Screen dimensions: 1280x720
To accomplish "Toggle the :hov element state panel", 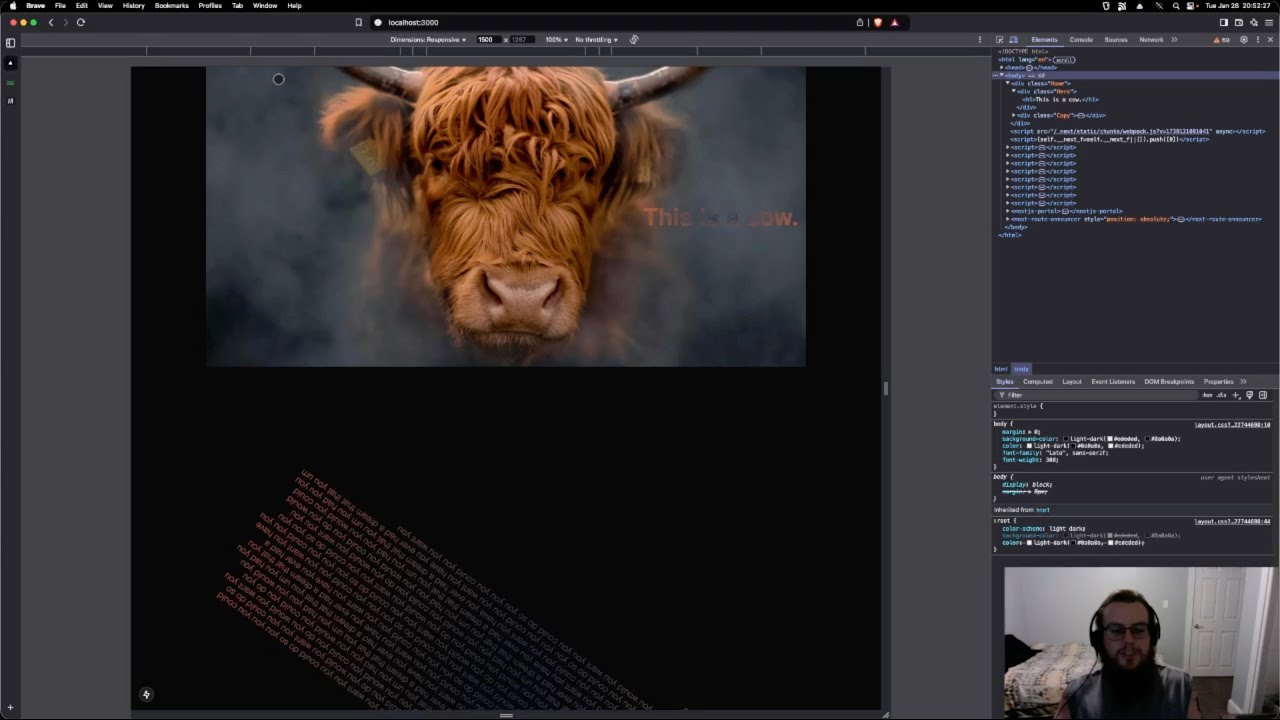I will click(x=1208, y=395).
